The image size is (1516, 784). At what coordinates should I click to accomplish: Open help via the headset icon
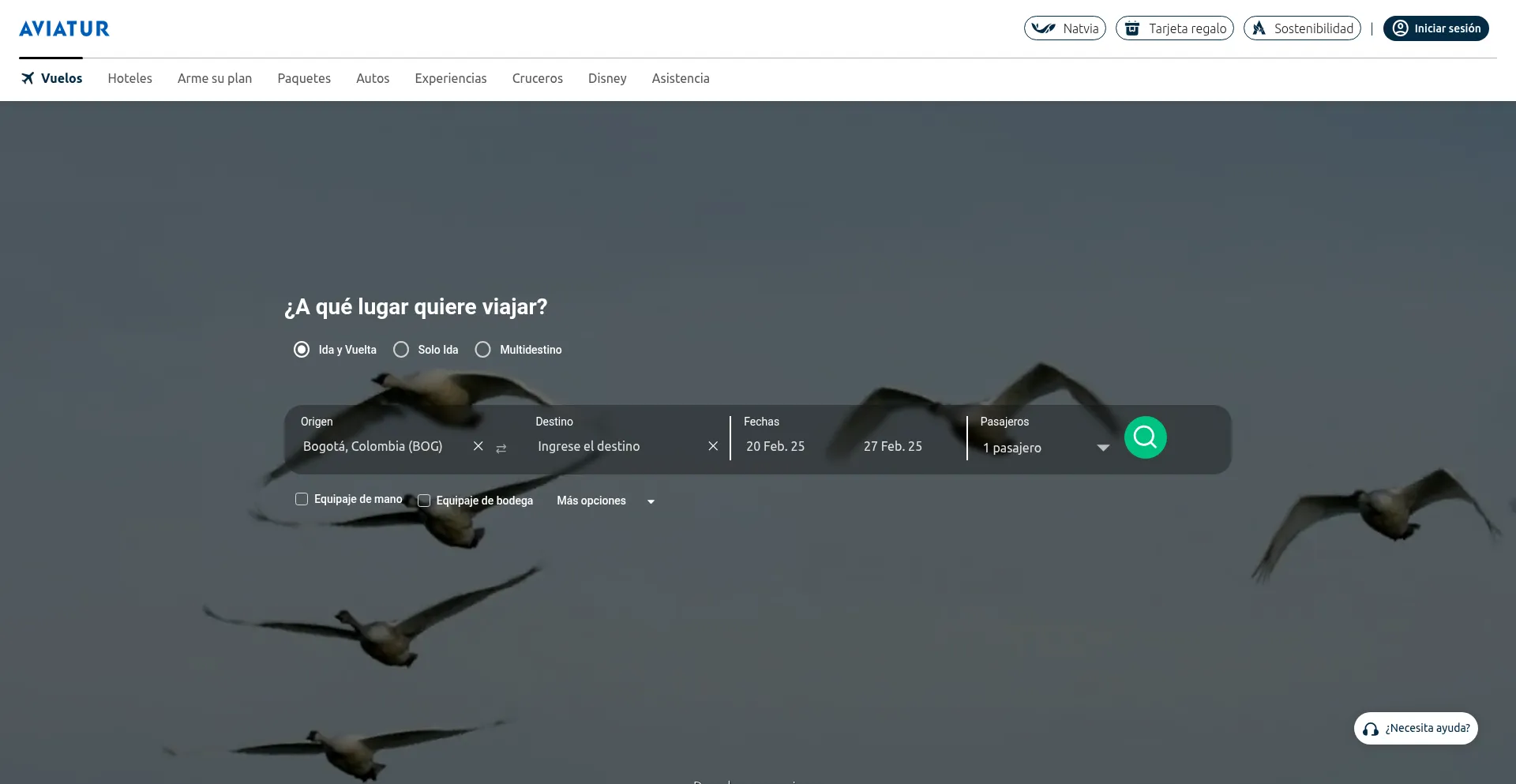click(1371, 728)
